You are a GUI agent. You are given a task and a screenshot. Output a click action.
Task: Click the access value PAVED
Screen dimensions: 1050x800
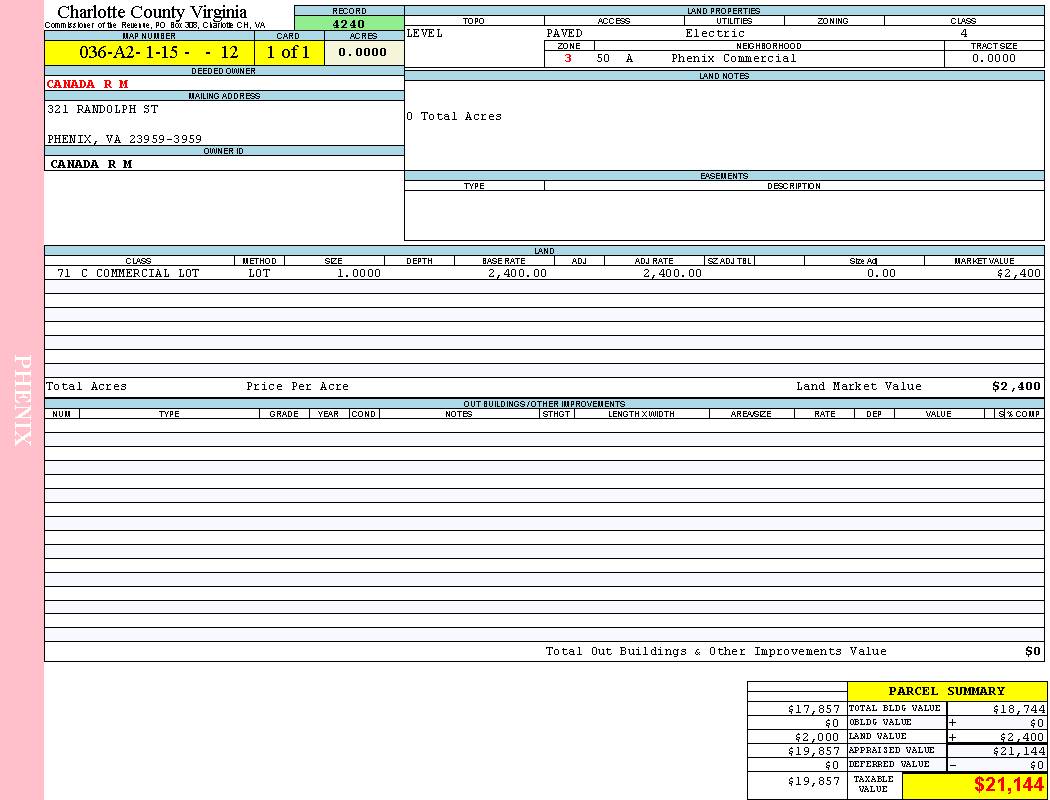coord(565,33)
